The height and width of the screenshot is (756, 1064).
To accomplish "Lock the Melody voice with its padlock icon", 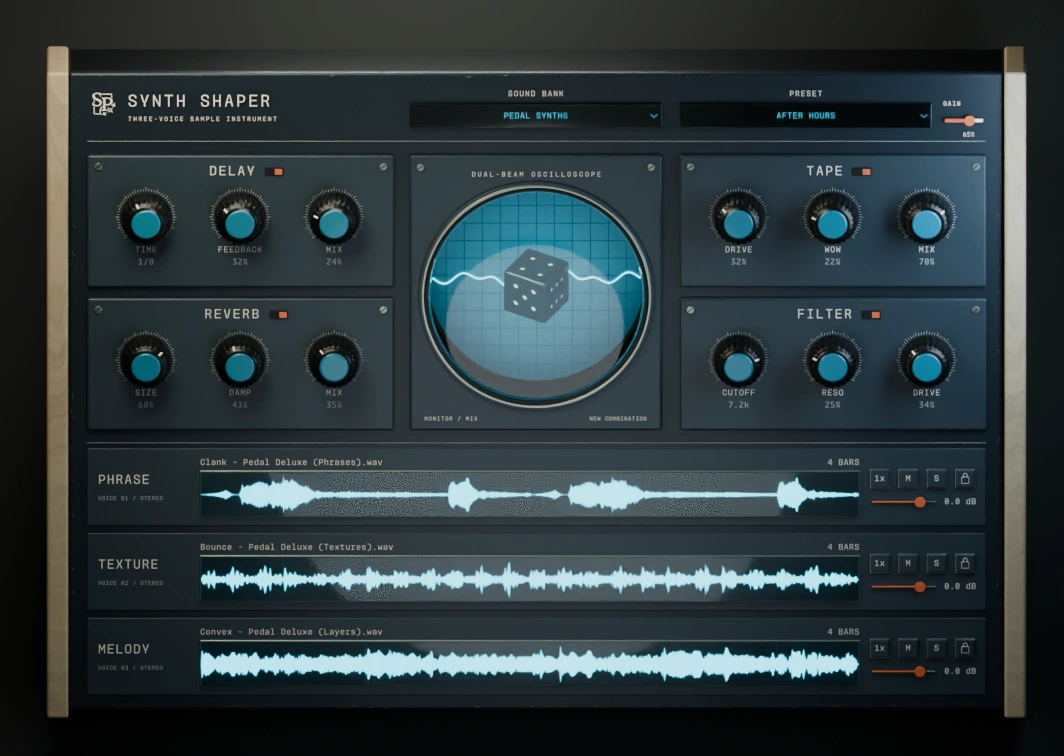I will 964,648.
